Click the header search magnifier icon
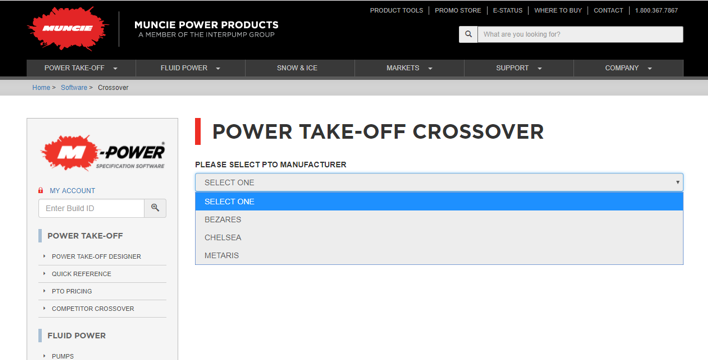Image resolution: width=708 pixels, height=360 pixels. [468, 34]
